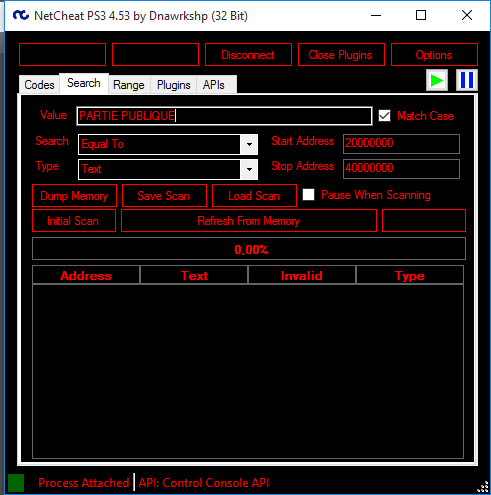Click the Initial Scan button
Viewport: 491px width, 495px height.
coord(74,221)
